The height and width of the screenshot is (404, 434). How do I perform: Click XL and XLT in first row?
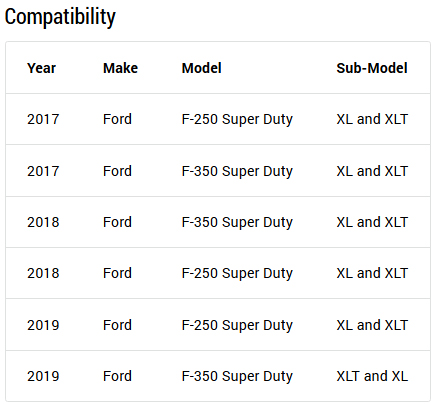click(x=372, y=119)
